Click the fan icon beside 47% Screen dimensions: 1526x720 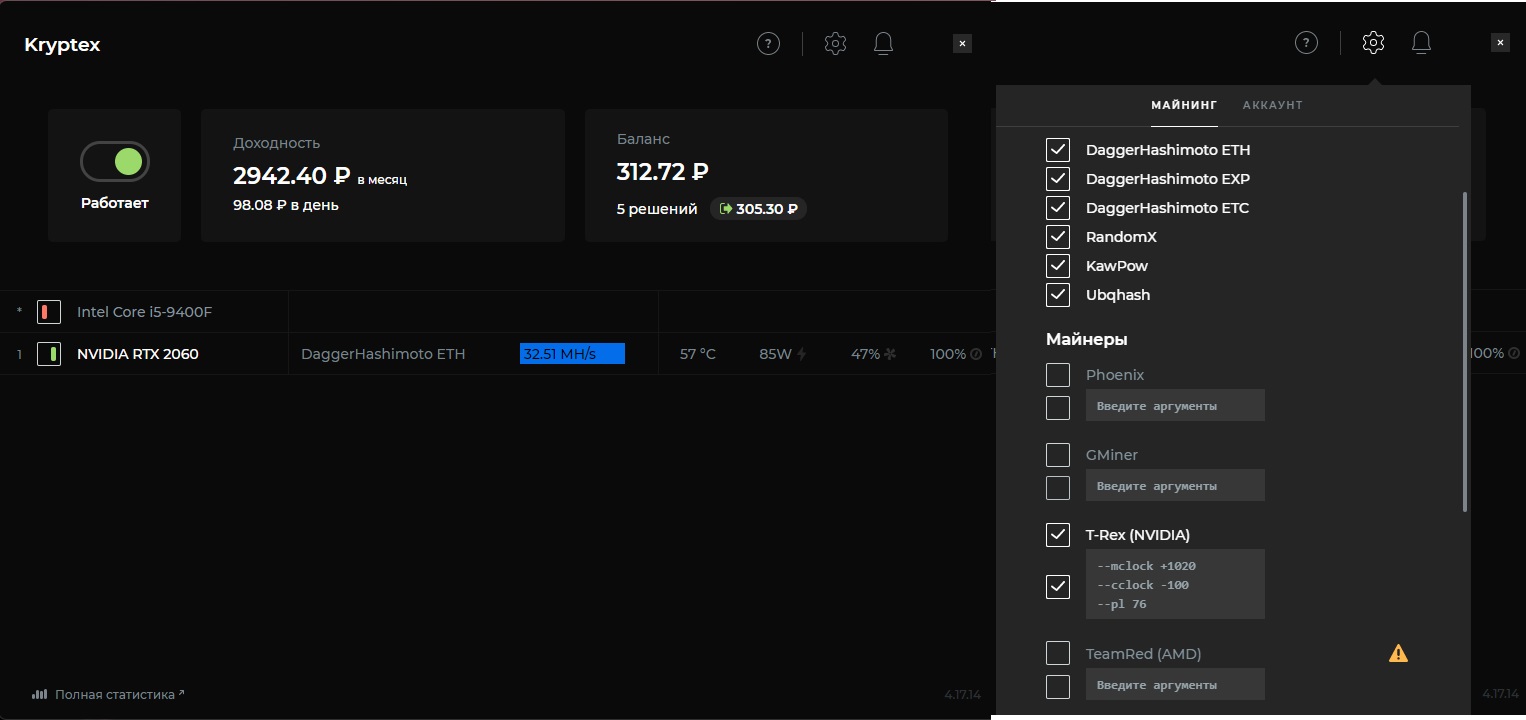[x=889, y=354]
